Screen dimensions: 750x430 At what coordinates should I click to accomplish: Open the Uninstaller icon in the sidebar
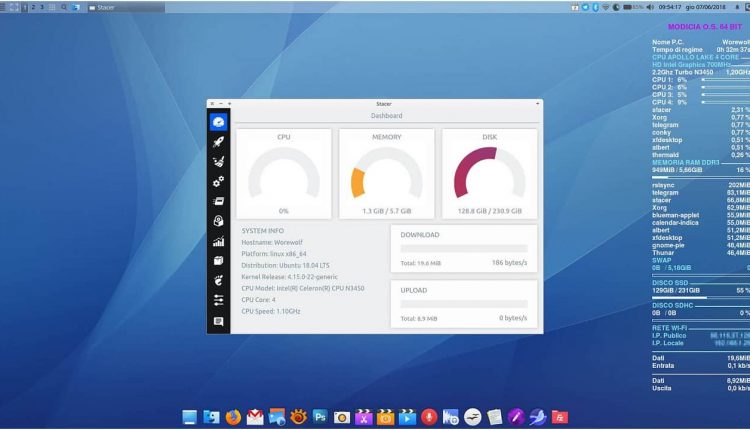(x=218, y=221)
